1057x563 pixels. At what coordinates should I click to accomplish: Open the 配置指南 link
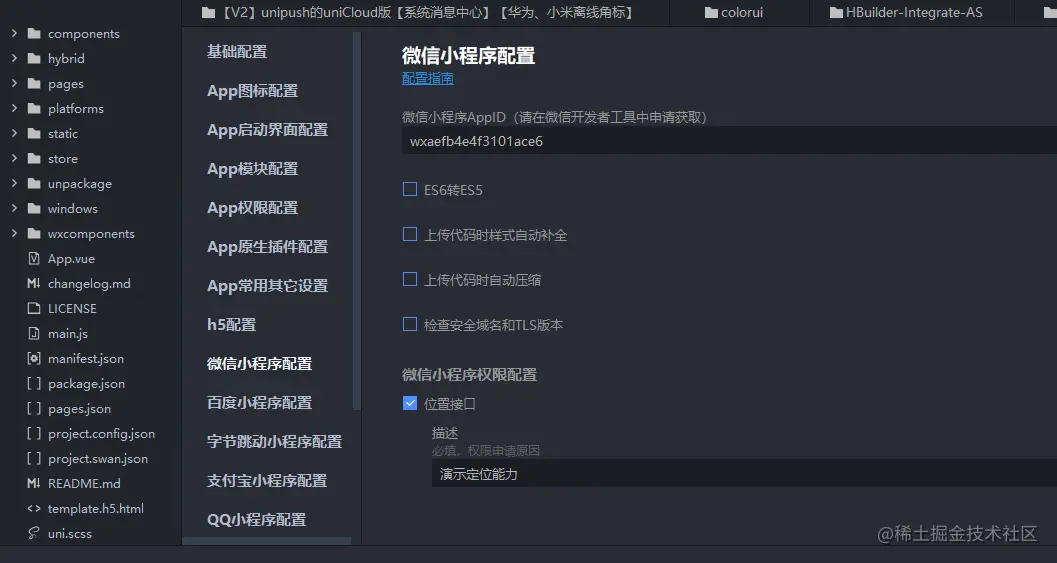427,79
